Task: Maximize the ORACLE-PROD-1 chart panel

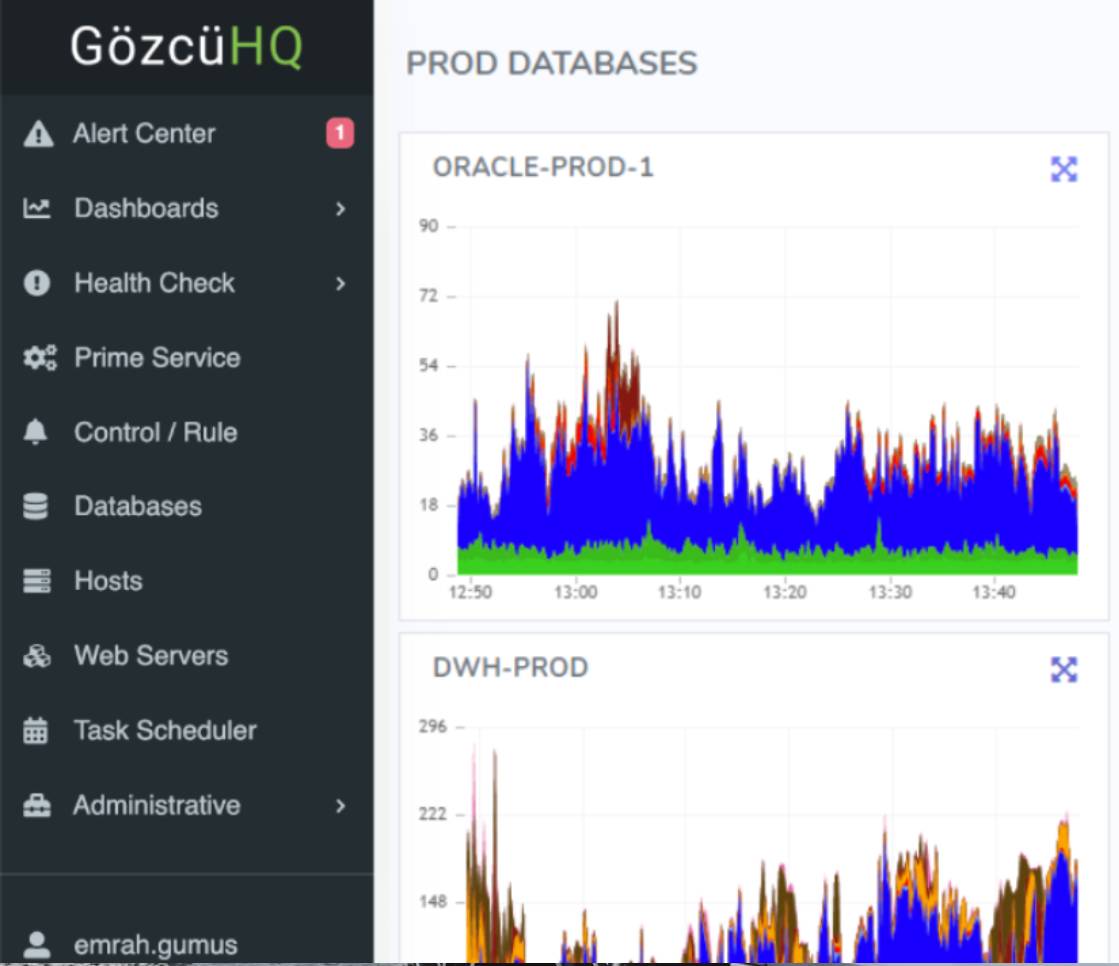Action: tap(1064, 169)
